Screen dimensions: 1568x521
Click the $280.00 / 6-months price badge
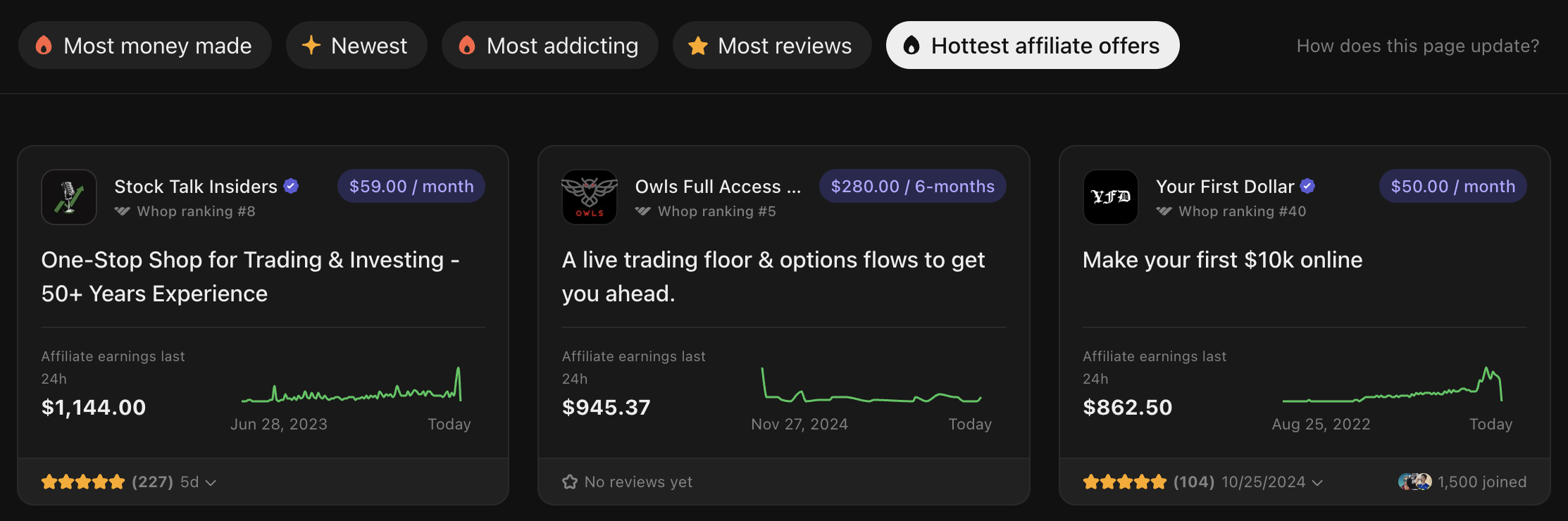pos(912,186)
